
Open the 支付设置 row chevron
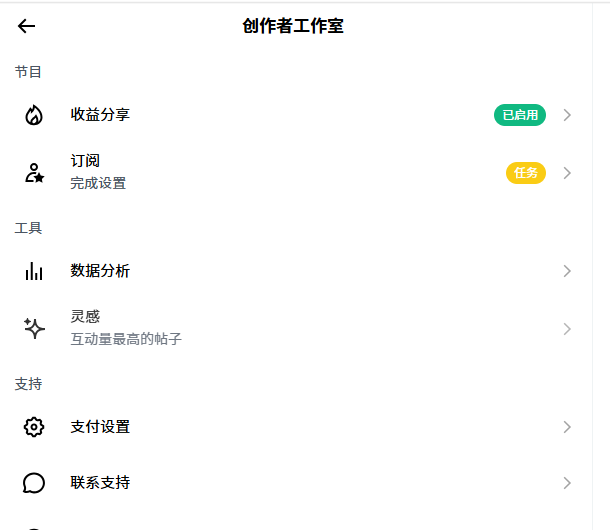567,427
